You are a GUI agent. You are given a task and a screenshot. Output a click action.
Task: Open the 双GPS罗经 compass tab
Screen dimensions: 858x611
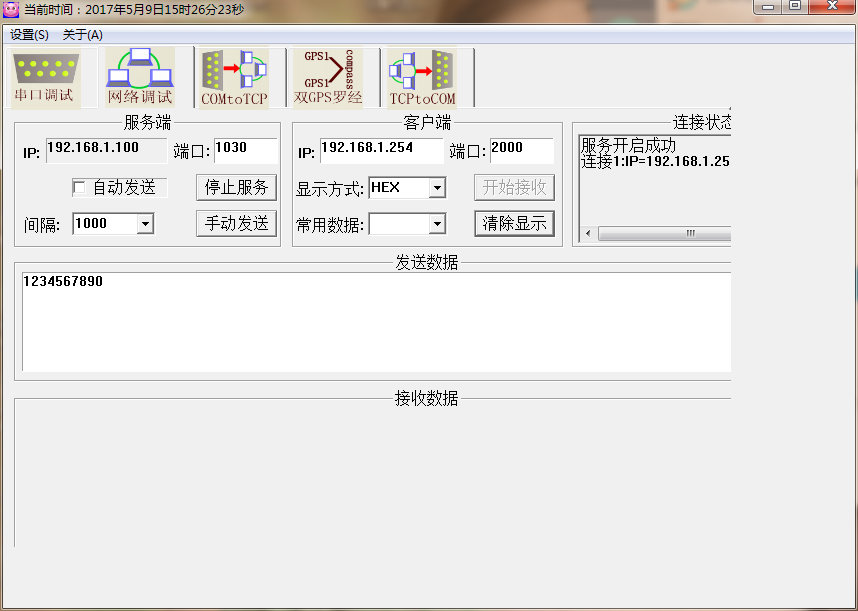pyautogui.click(x=328, y=77)
